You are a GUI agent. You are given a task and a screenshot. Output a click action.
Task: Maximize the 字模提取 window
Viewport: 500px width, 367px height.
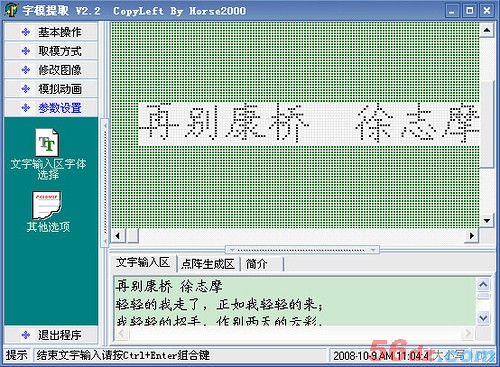pos(469,11)
